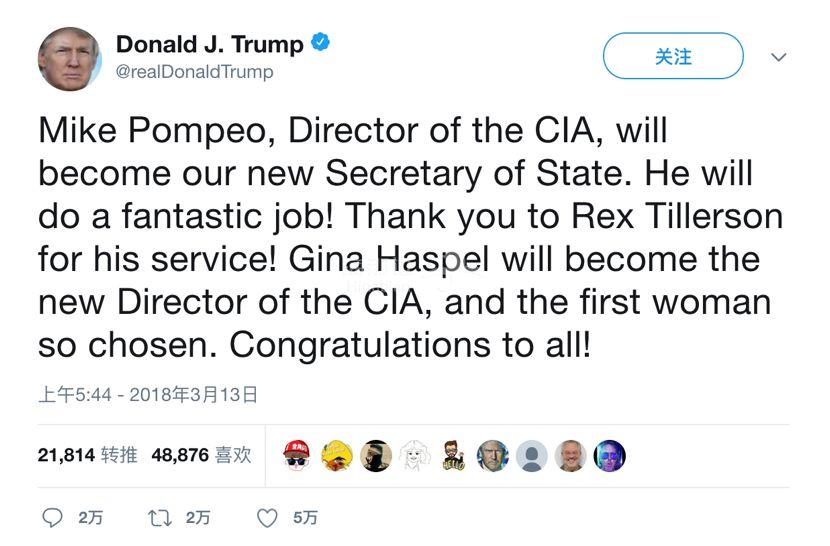Open the tweet timestamp 上午5:44 - 2018年3月13日
Image resolution: width=830 pixels, height=546 pixels.
(x=148, y=395)
